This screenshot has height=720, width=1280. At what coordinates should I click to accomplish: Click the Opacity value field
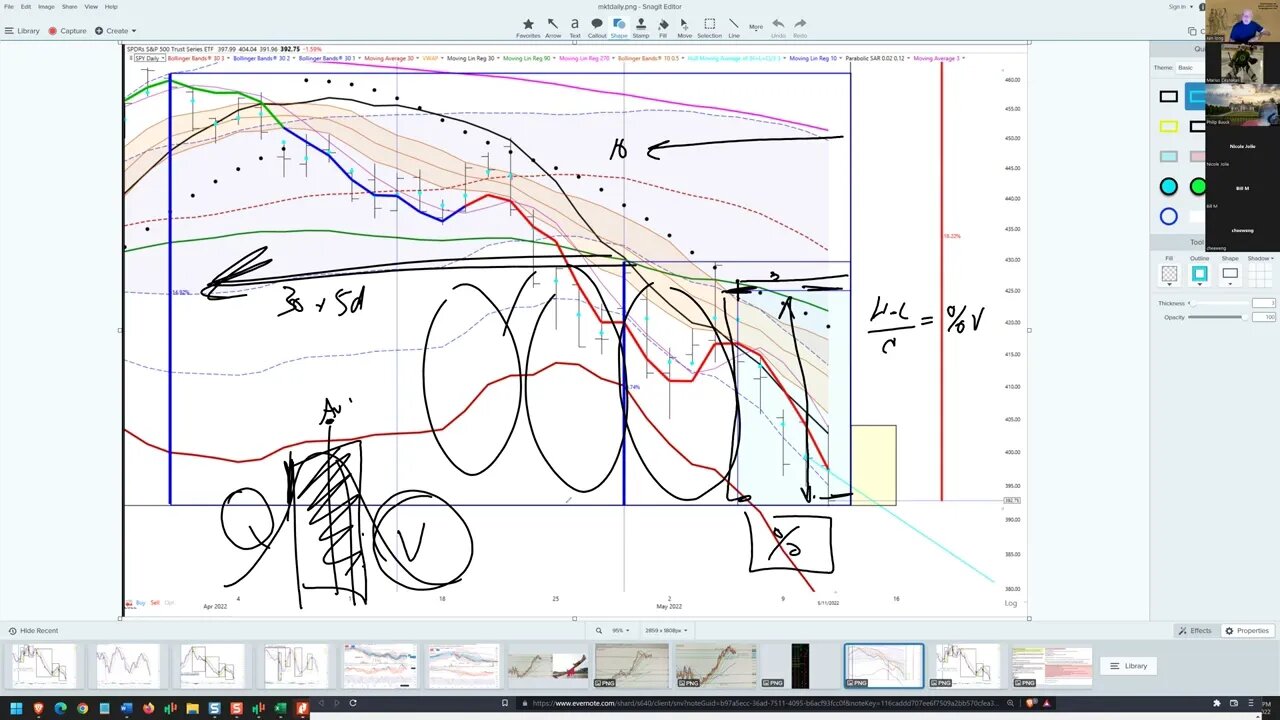coord(1265,317)
